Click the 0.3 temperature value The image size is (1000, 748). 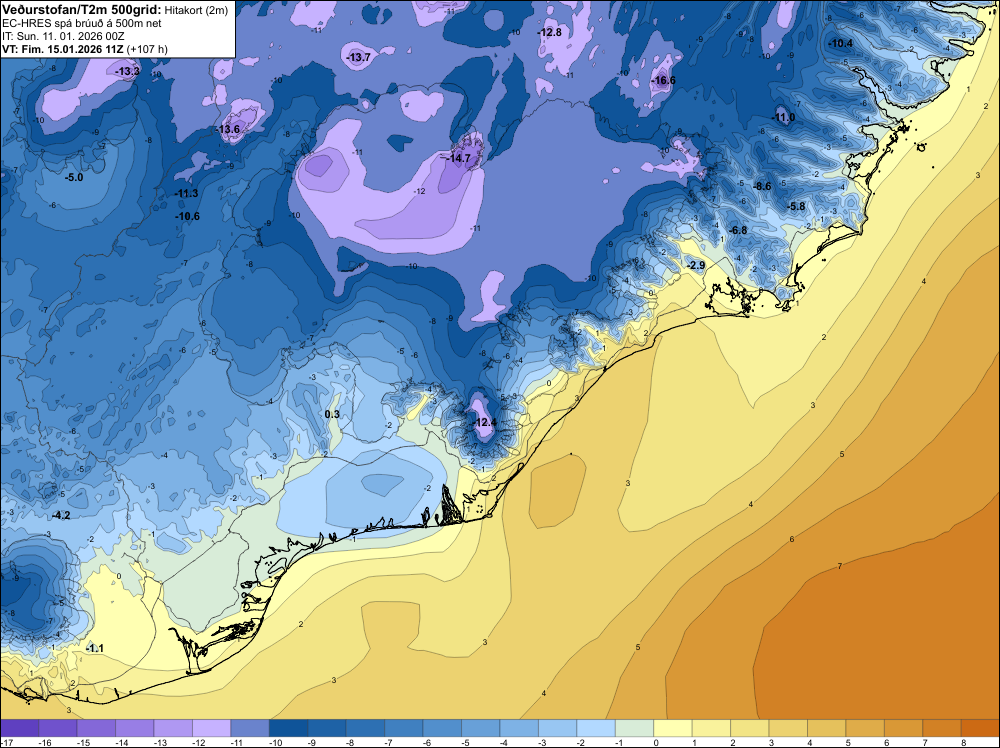(332, 414)
